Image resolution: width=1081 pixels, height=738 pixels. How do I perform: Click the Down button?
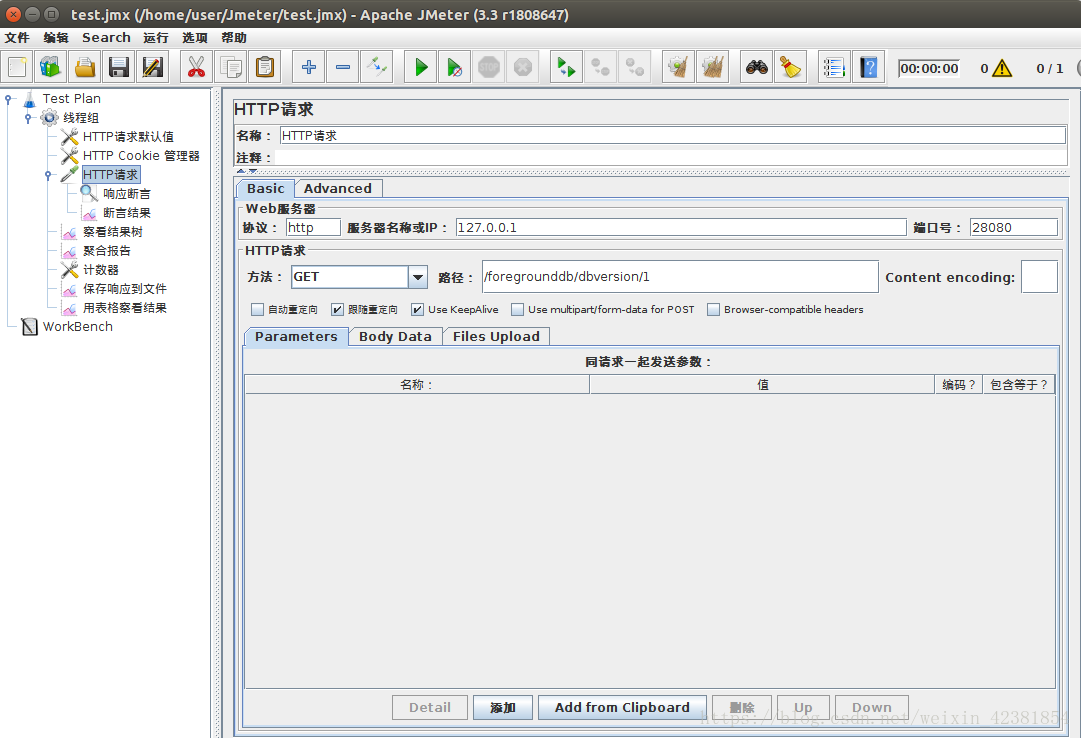[x=871, y=708]
